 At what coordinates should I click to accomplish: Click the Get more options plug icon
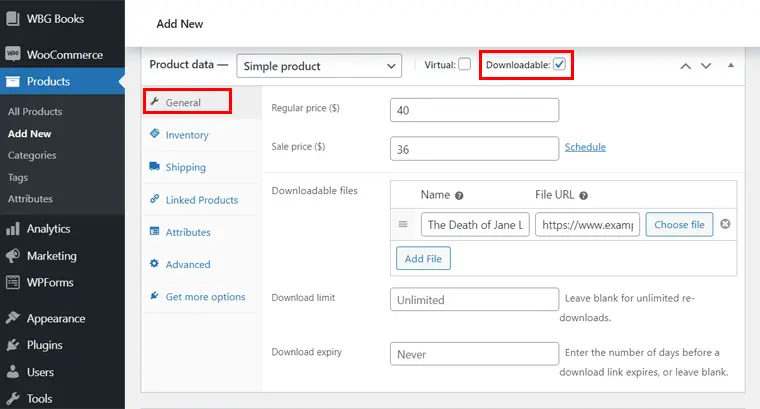coord(155,296)
